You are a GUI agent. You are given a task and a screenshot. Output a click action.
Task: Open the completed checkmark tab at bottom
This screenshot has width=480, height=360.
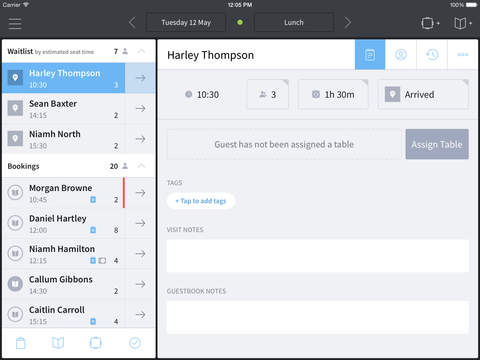point(135,343)
